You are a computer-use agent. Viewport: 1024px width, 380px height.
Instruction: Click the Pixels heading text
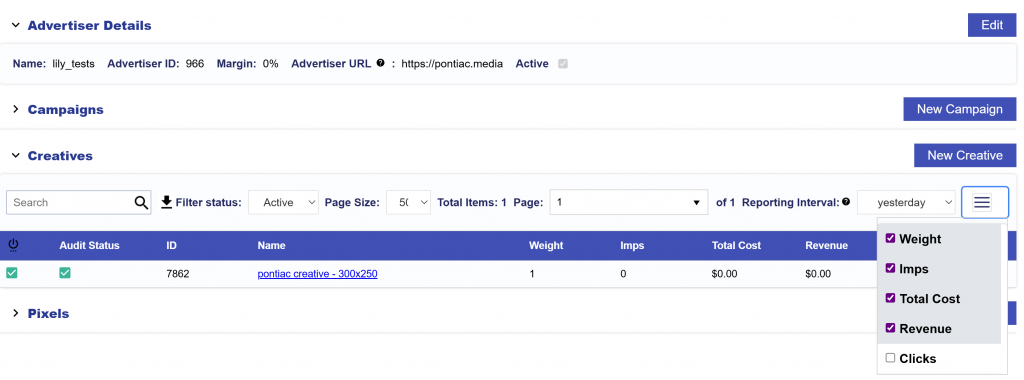click(48, 313)
